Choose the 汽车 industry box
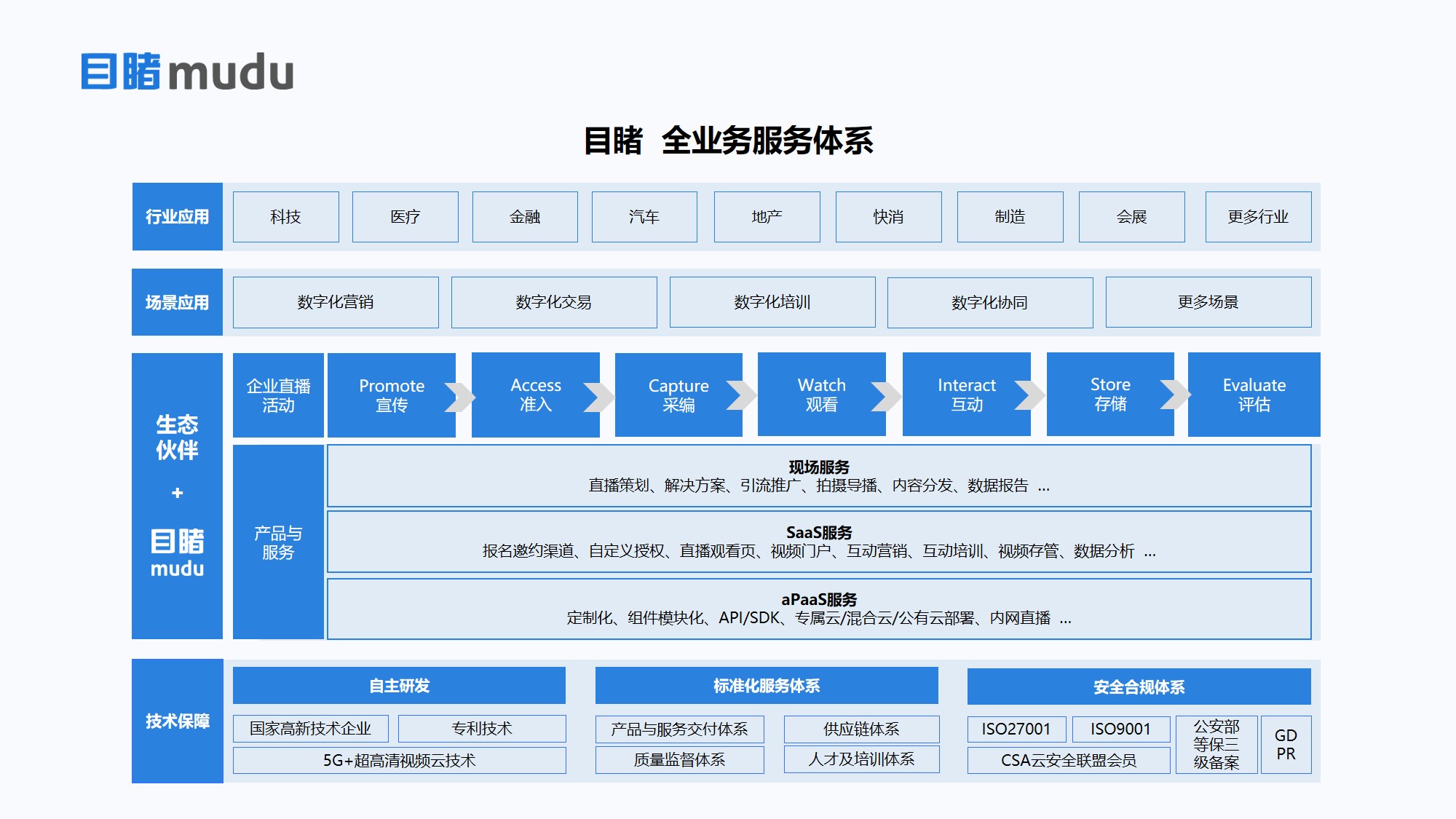The image size is (1456, 819). pos(644,217)
